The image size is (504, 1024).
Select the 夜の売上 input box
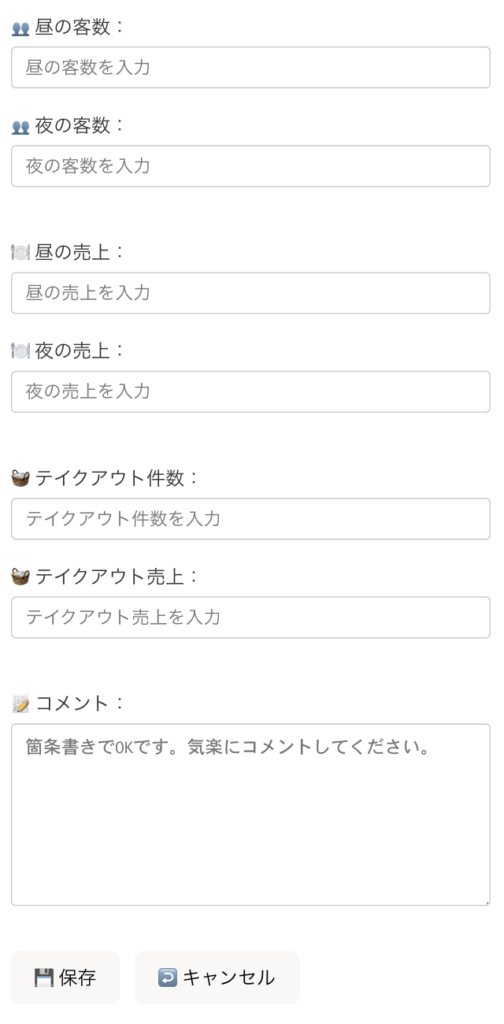[251, 392]
